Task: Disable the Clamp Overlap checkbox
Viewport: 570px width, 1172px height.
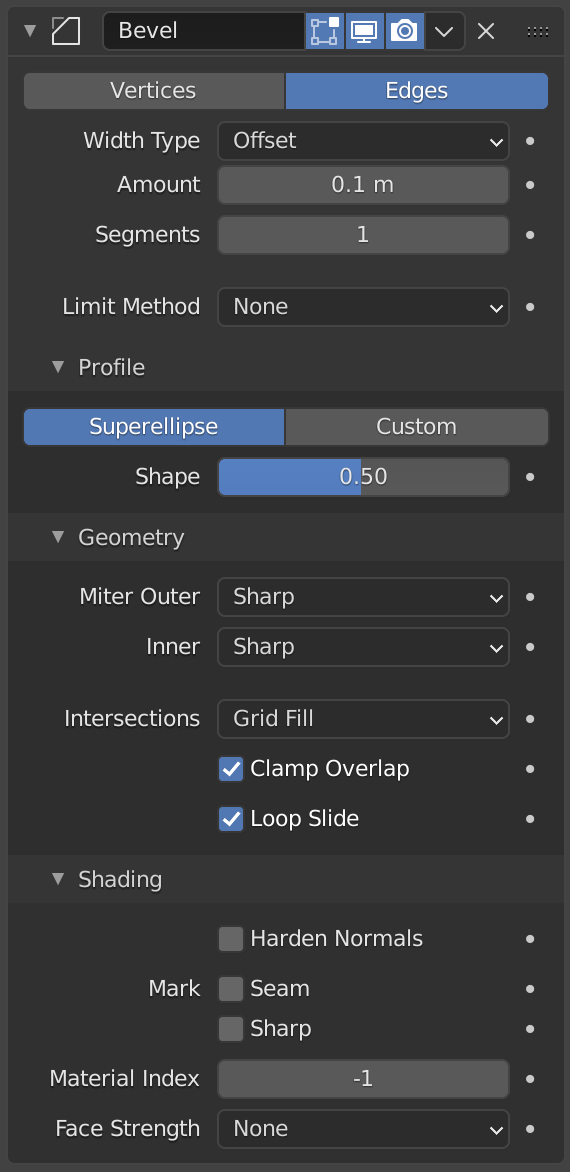Action: click(231, 768)
